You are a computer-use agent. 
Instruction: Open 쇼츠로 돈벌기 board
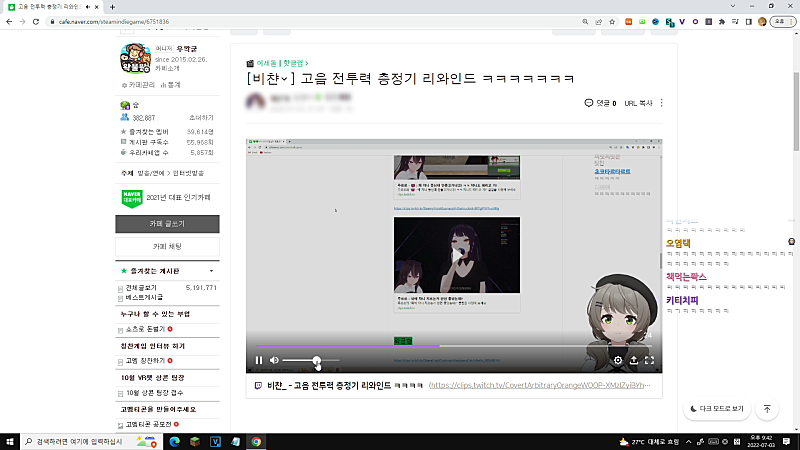tap(145, 329)
